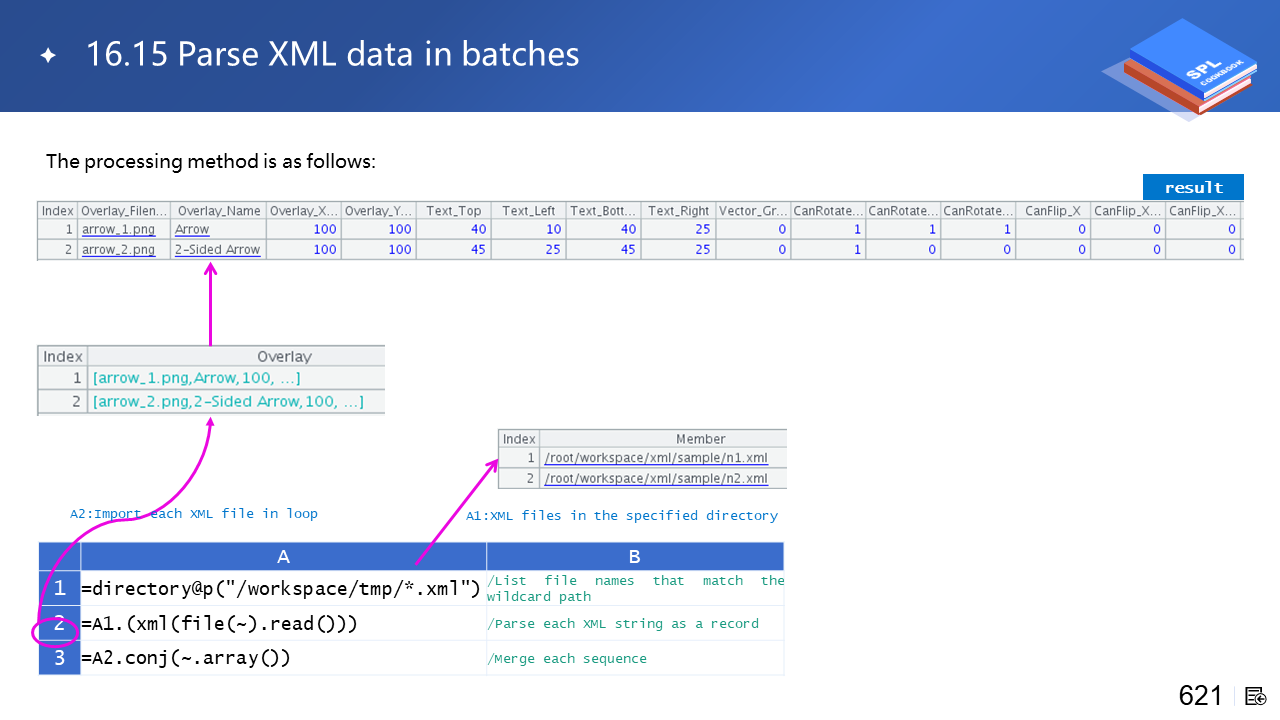Click the Text_Top column header
Image resolution: width=1280 pixels, height=720 pixels.
point(453,211)
